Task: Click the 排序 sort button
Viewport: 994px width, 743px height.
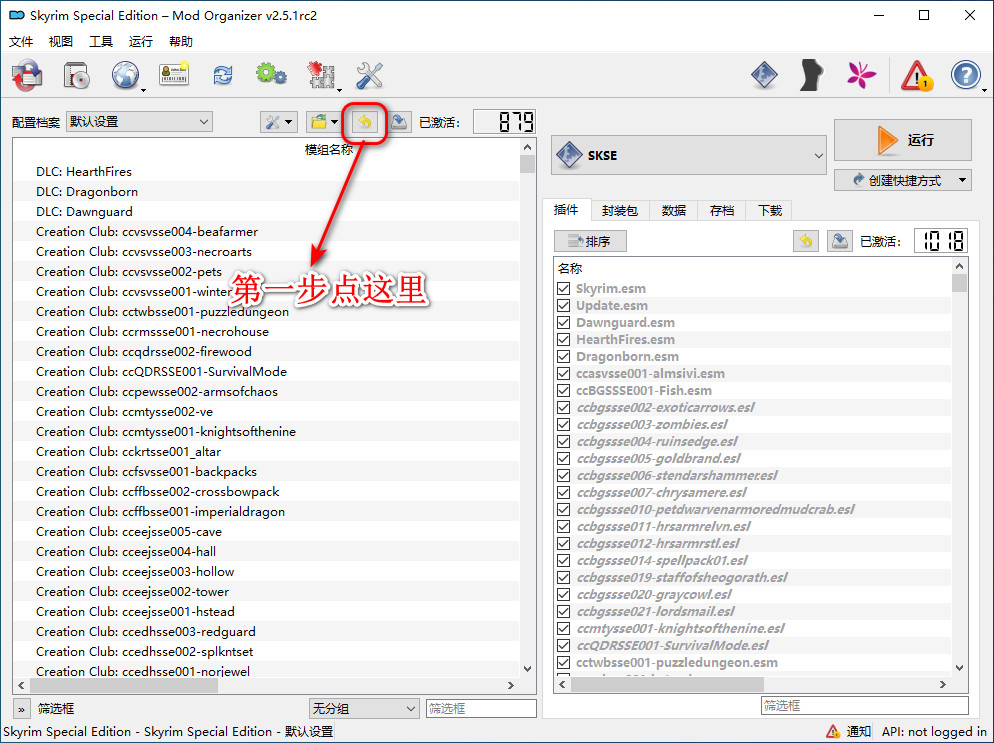Action: (590, 241)
